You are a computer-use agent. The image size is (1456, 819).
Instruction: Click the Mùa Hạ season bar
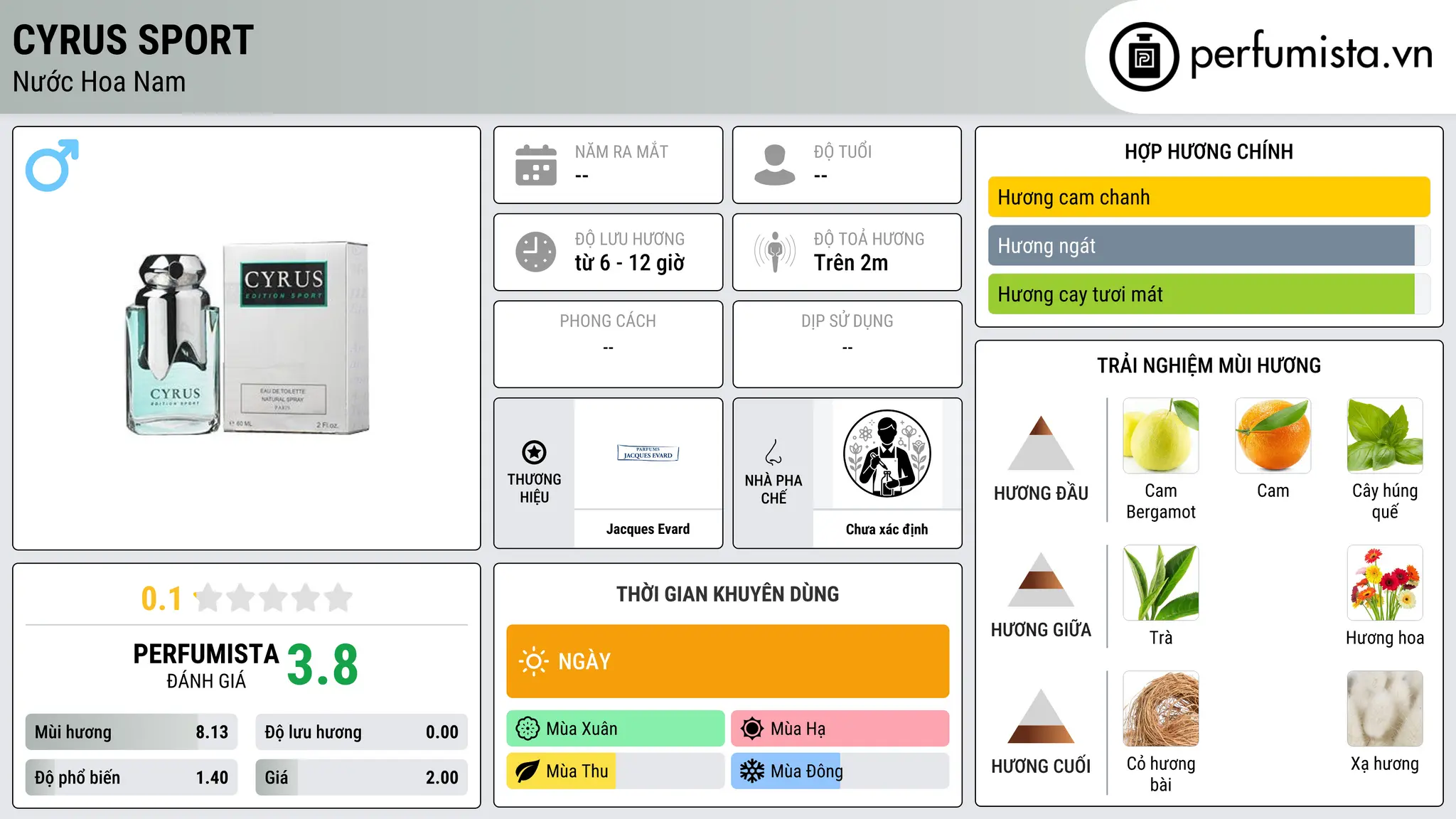840,729
